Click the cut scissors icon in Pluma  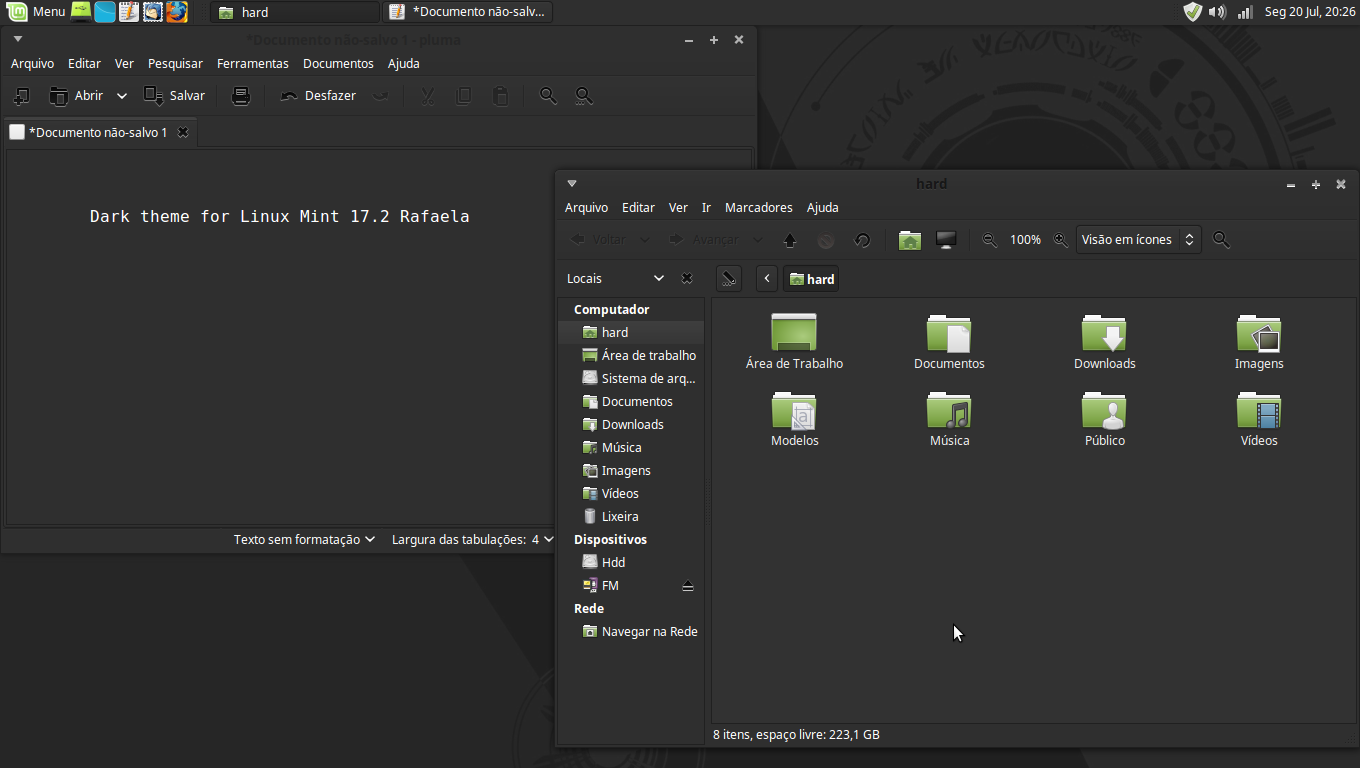427,96
